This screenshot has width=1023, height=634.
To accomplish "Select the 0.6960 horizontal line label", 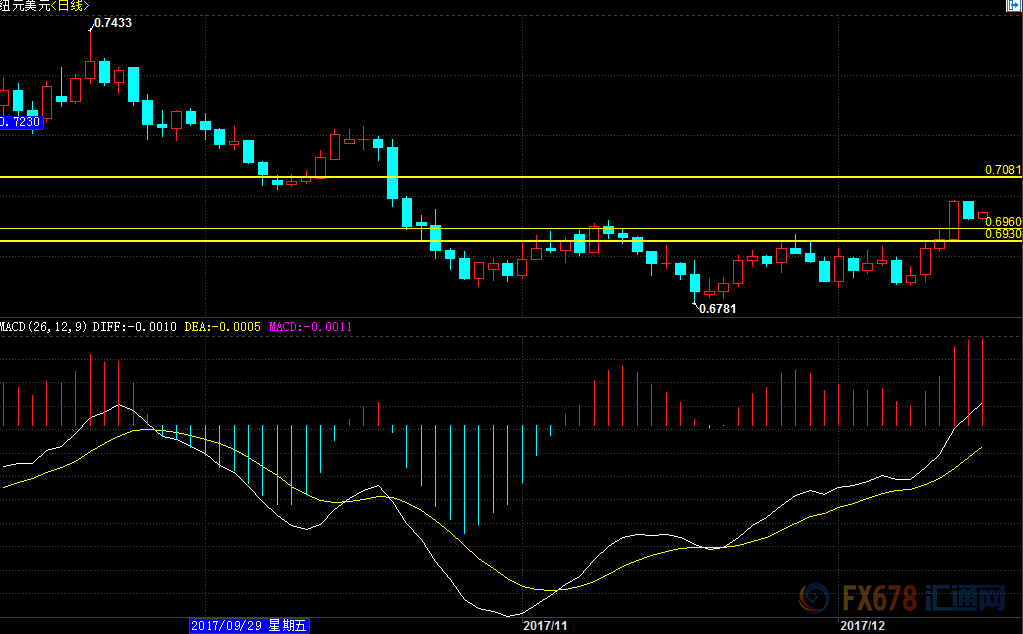I will (x=1002, y=221).
